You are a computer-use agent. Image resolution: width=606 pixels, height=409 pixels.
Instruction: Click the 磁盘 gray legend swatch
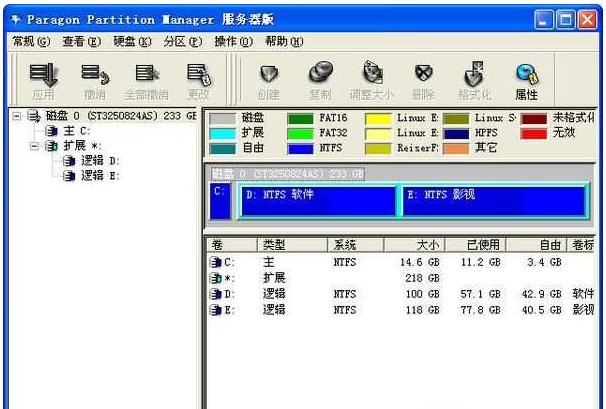point(222,118)
